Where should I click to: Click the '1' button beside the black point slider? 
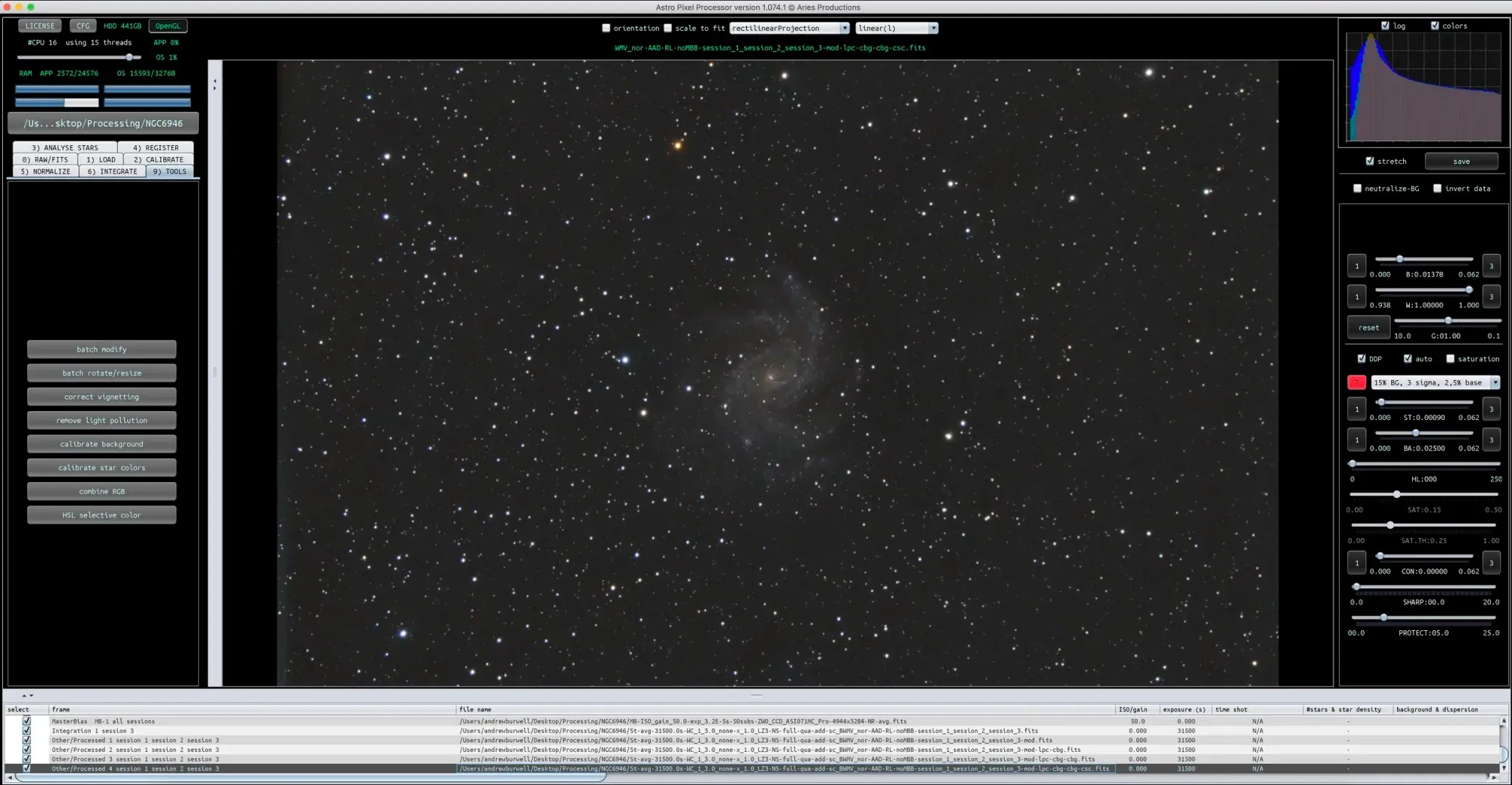1356,266
